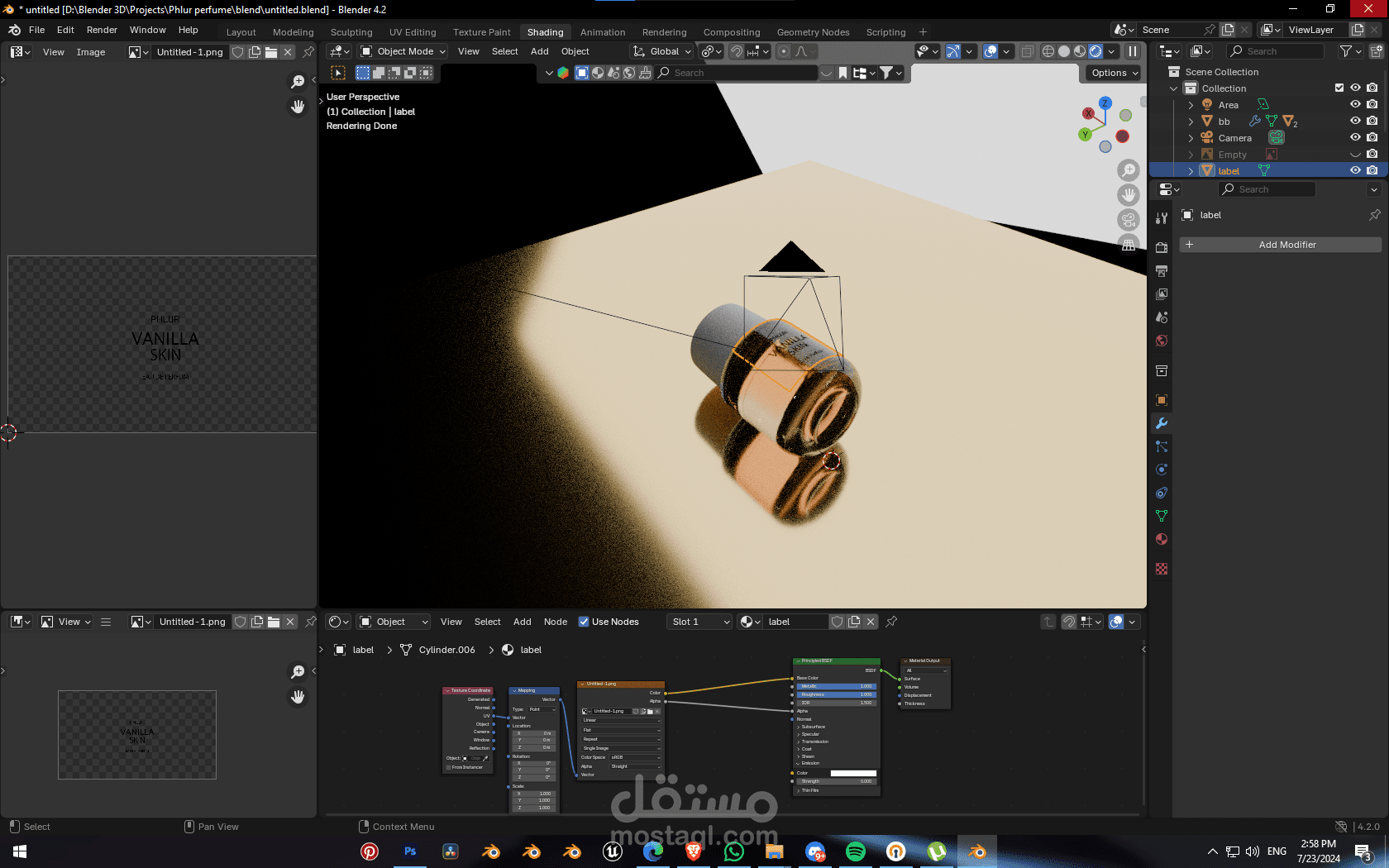Image resolution: width=1389 pixels, height=868 pixels.
Task: Click the Render properties tab icon
Action: coord(1162,247)
